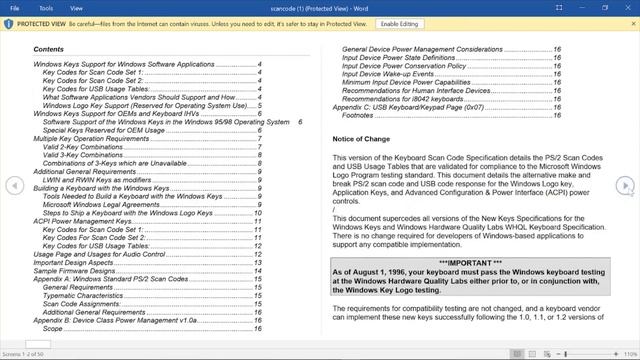Click 'Sample Firmware Designs' entry
Viewport: 640px width, 360px height.
click(147, 271)
